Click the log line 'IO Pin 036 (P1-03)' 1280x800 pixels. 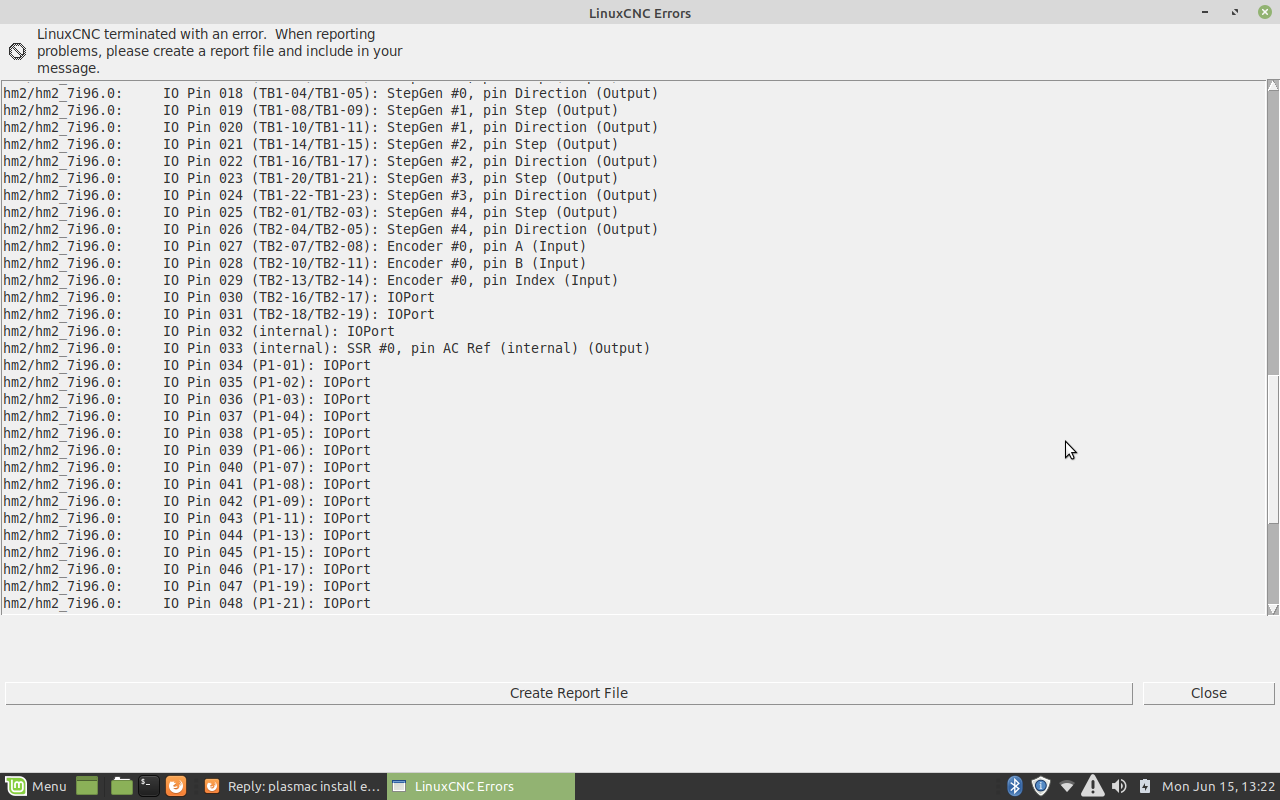click(187, 399)
